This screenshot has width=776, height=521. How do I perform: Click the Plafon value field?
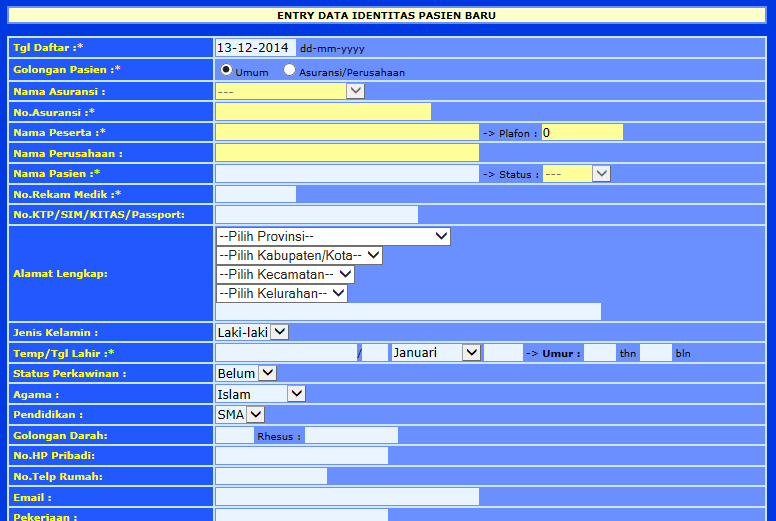pos(582,133)
